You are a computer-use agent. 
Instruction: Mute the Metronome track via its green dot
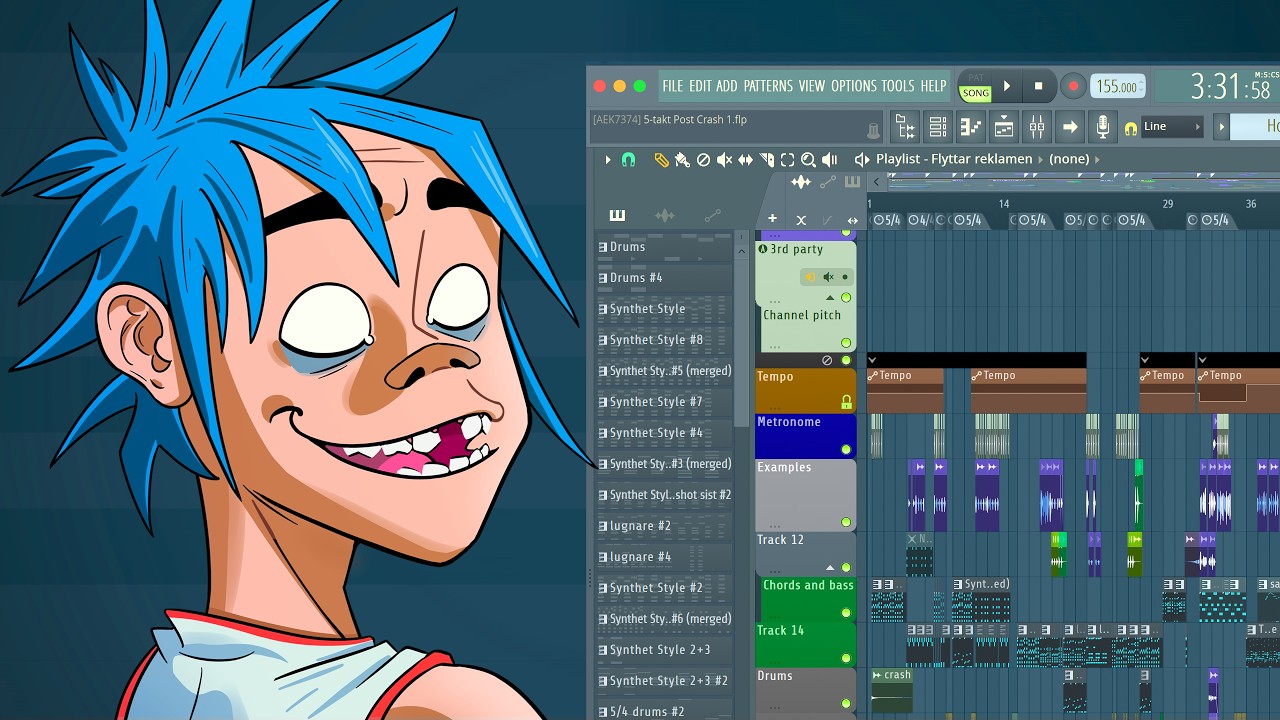pyautogui.click(x=846, y=450)
